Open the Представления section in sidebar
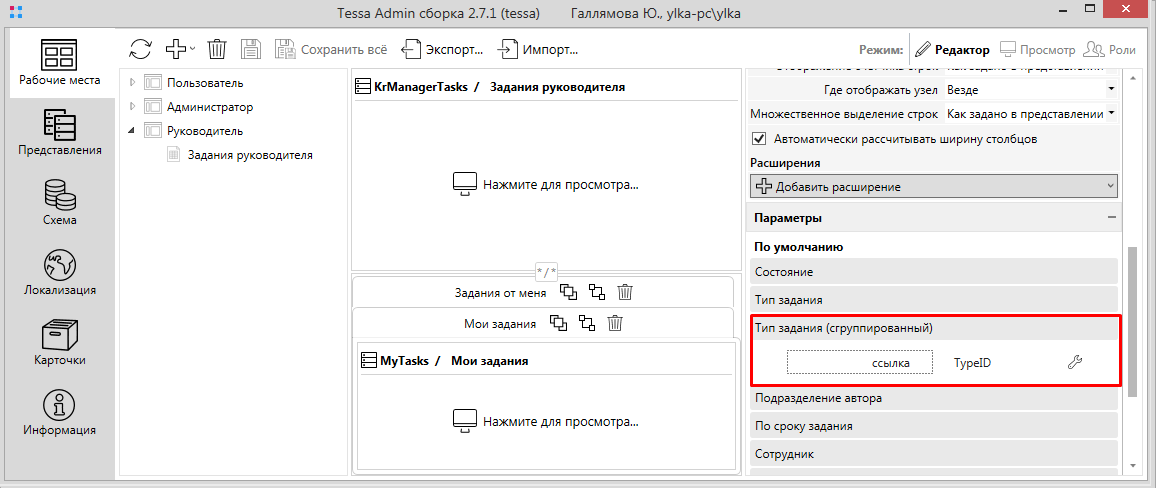 pyautogui.click(x=60, y=132)
